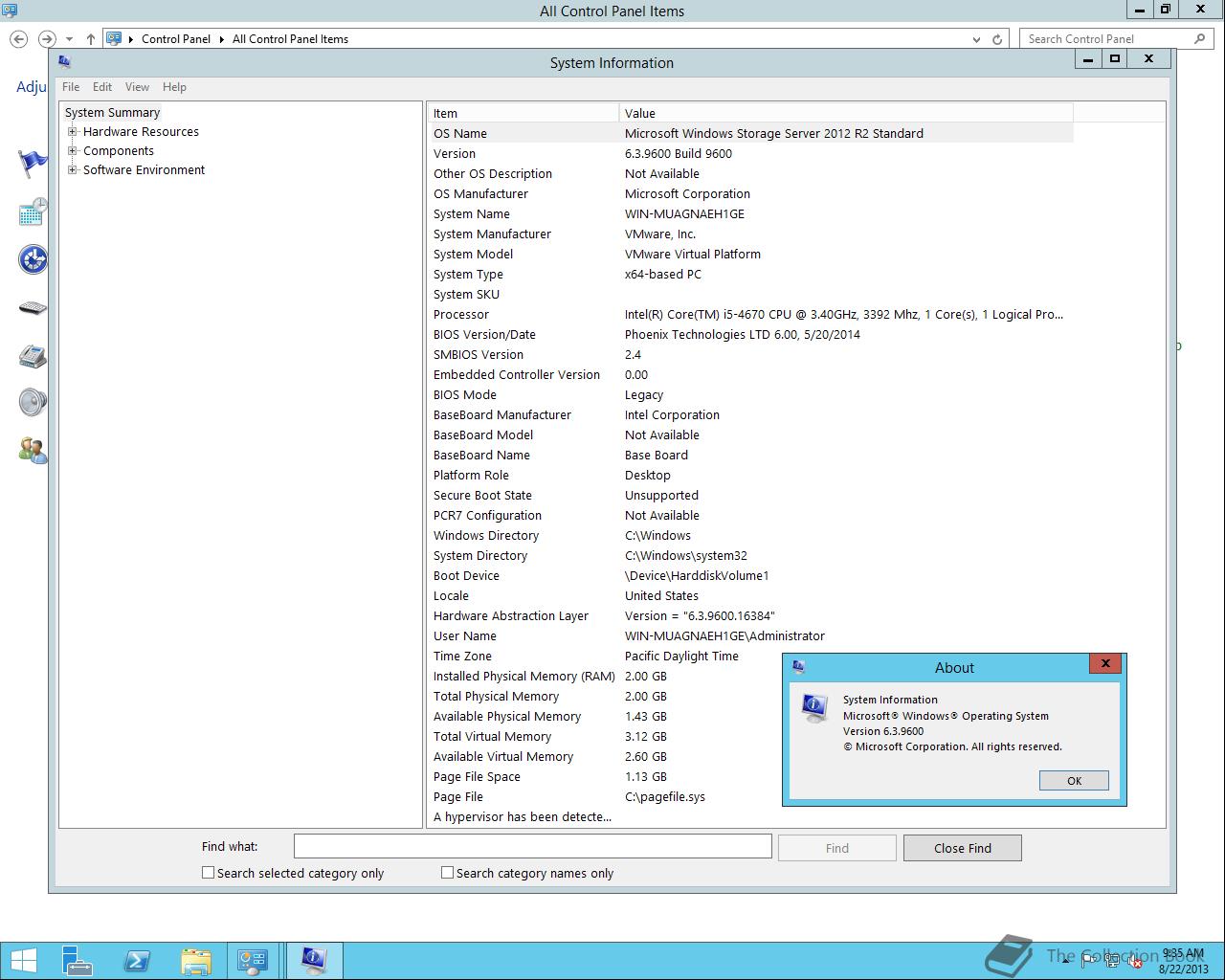Screen dimensions: 1225x980
Task: Expand the Software Environment tree node
Action: [x=72, y=169]
